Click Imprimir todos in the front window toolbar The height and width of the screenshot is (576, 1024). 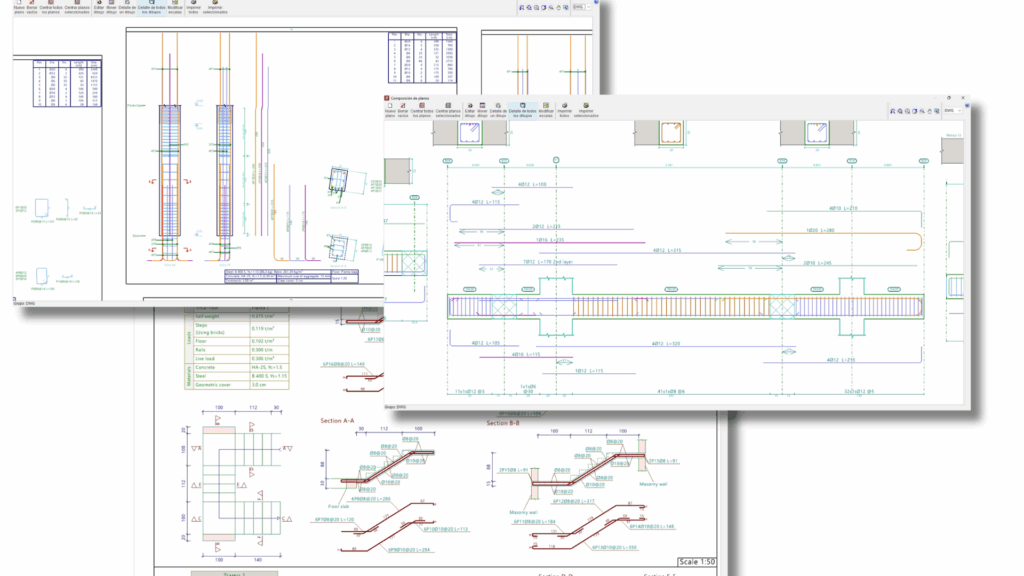(565, 110)
